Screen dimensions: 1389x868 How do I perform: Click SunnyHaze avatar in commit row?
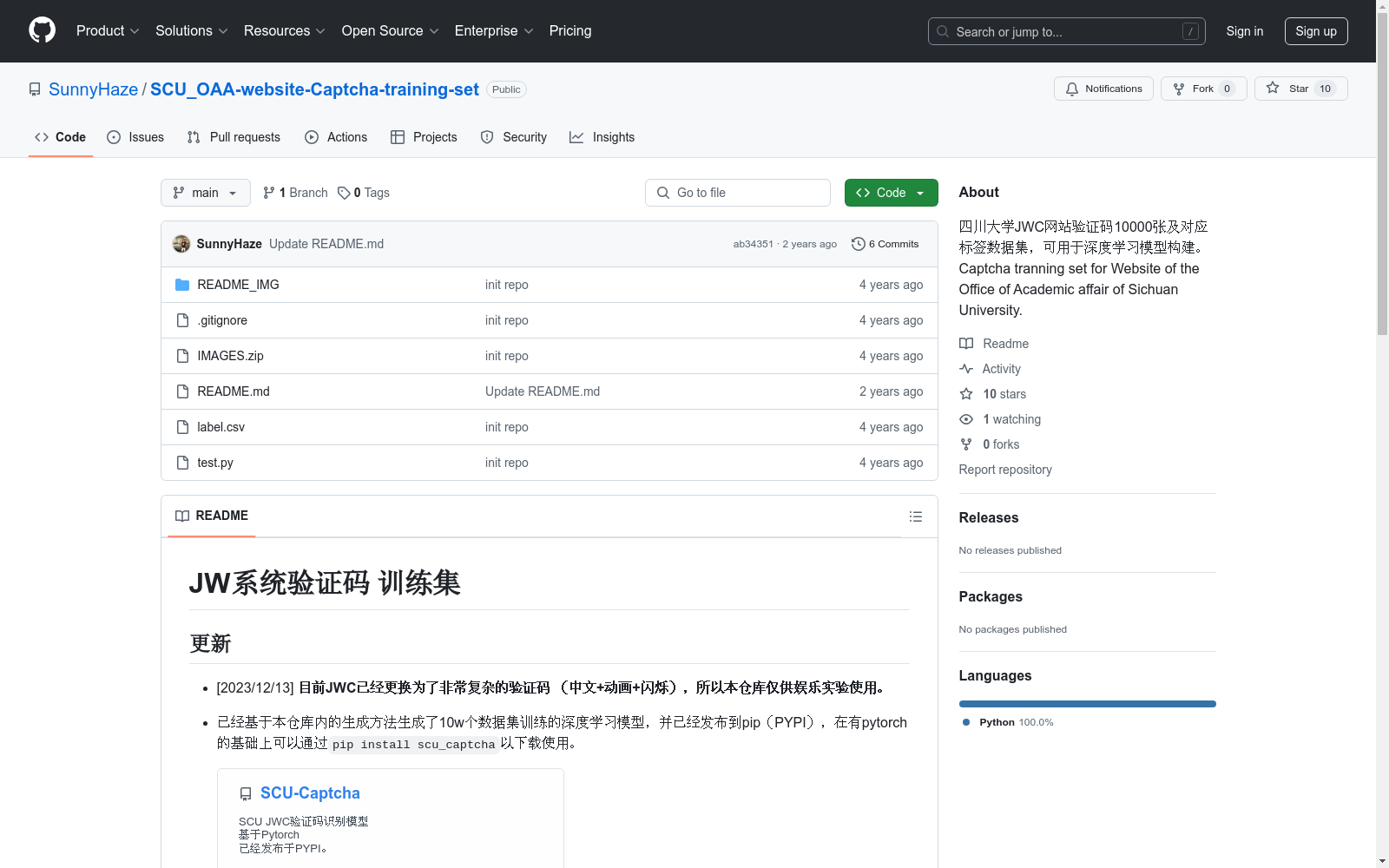click(181, 244)
